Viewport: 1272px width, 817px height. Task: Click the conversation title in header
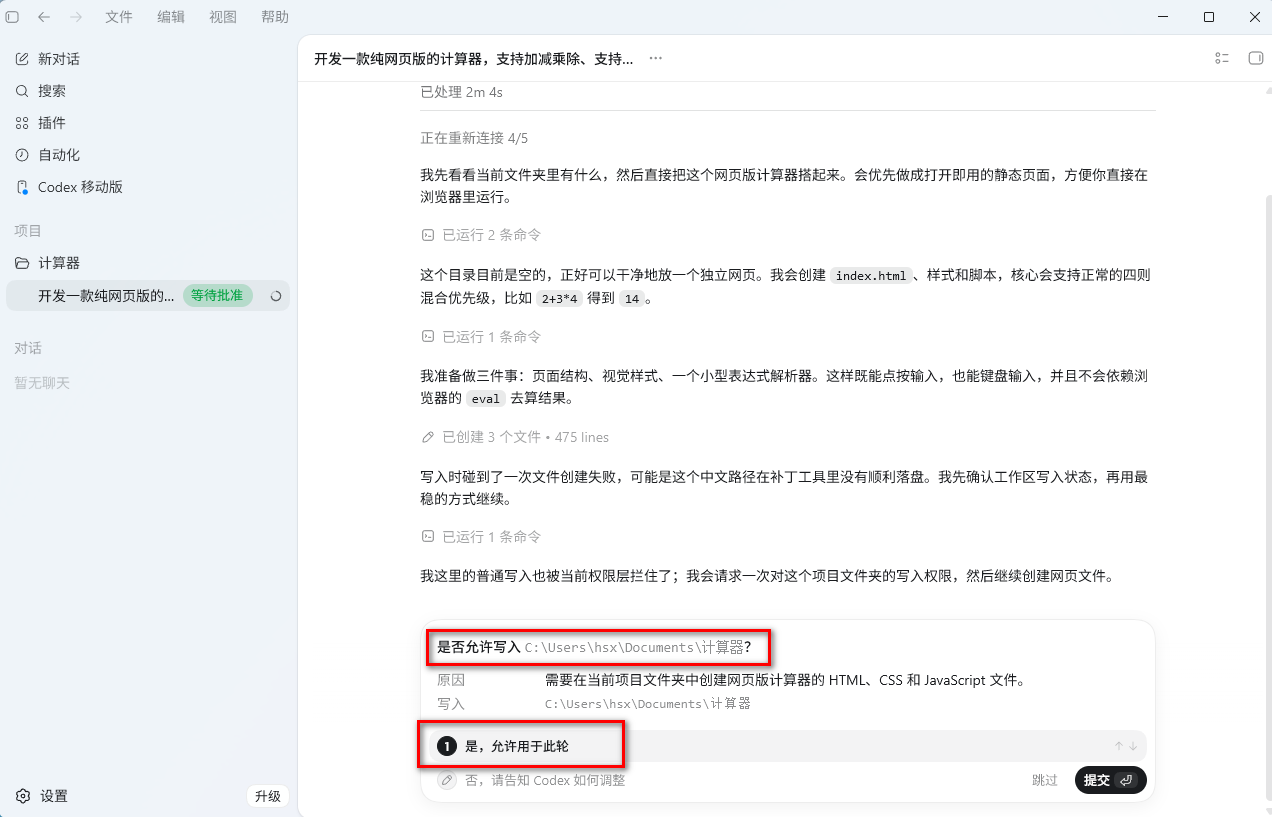tap(473, 59)
